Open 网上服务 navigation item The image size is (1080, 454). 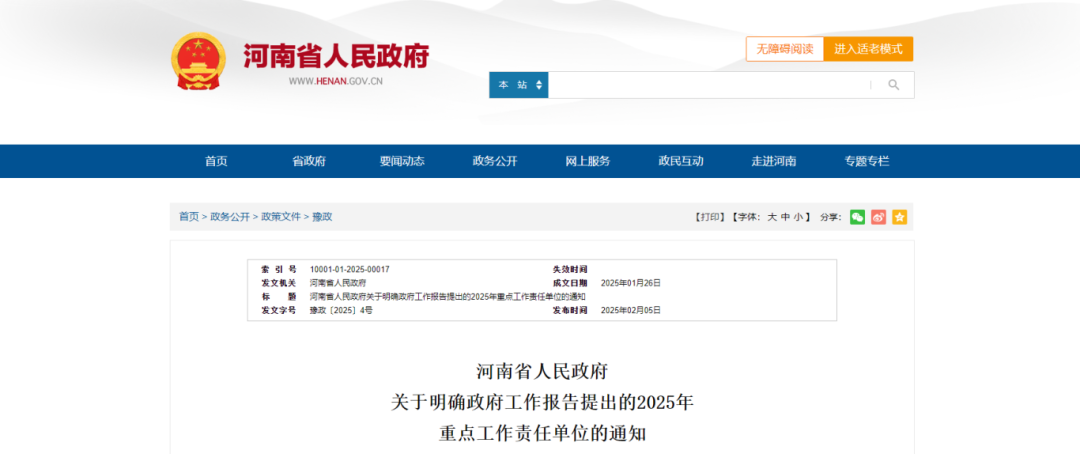(588, 161)
